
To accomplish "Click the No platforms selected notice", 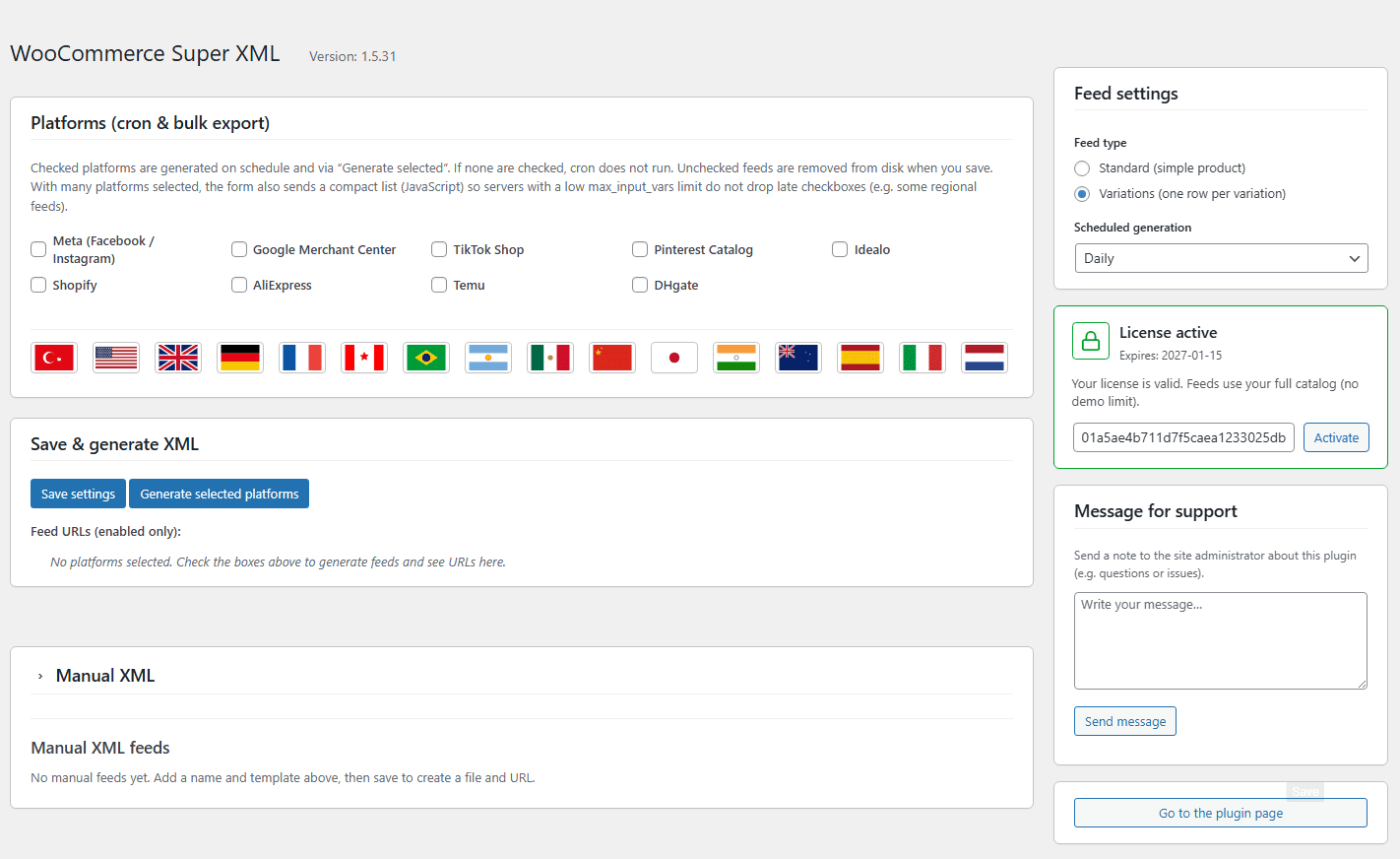I will (278, 562).
